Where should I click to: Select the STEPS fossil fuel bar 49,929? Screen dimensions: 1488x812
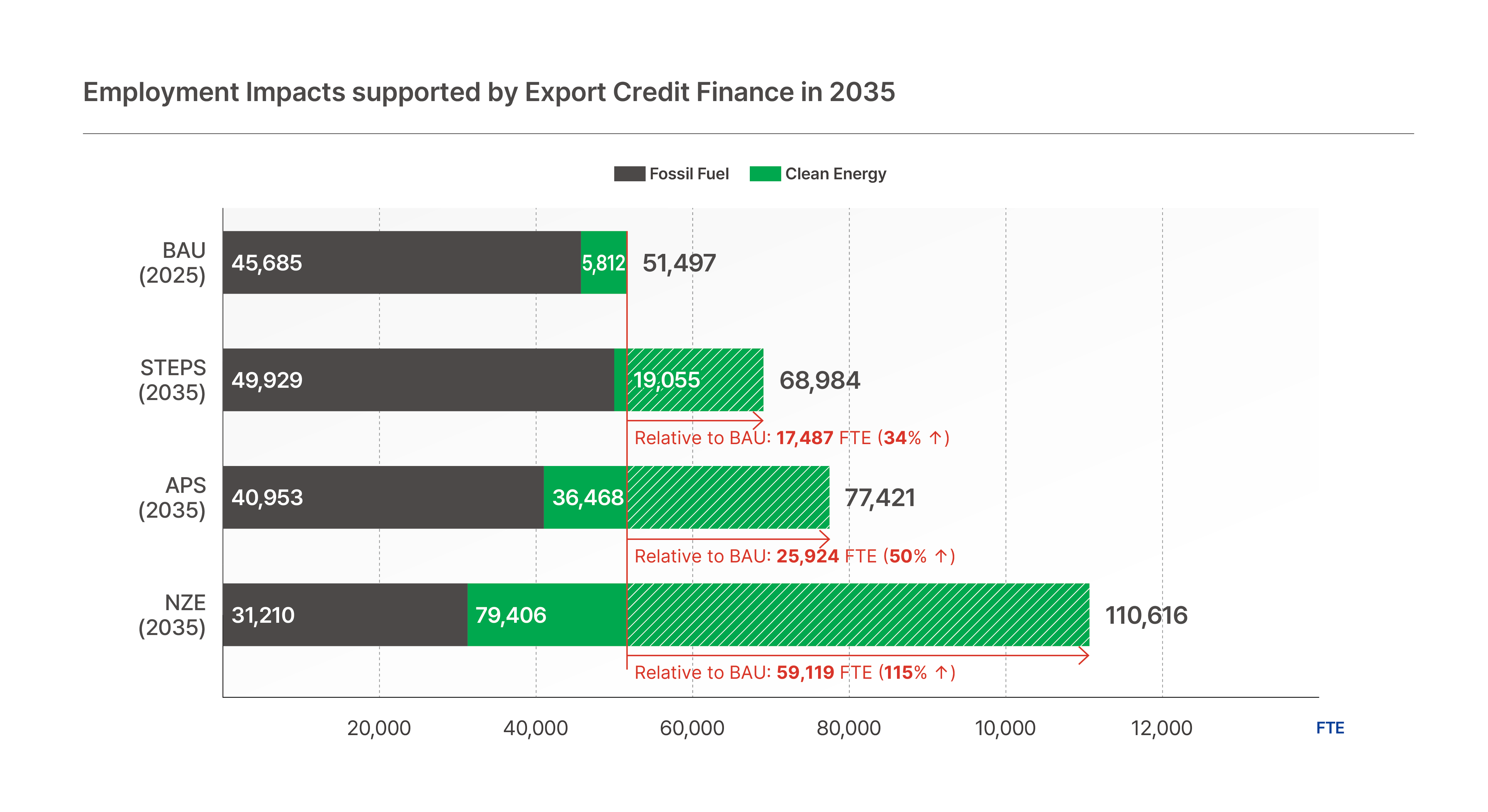(x=418, y=380)
